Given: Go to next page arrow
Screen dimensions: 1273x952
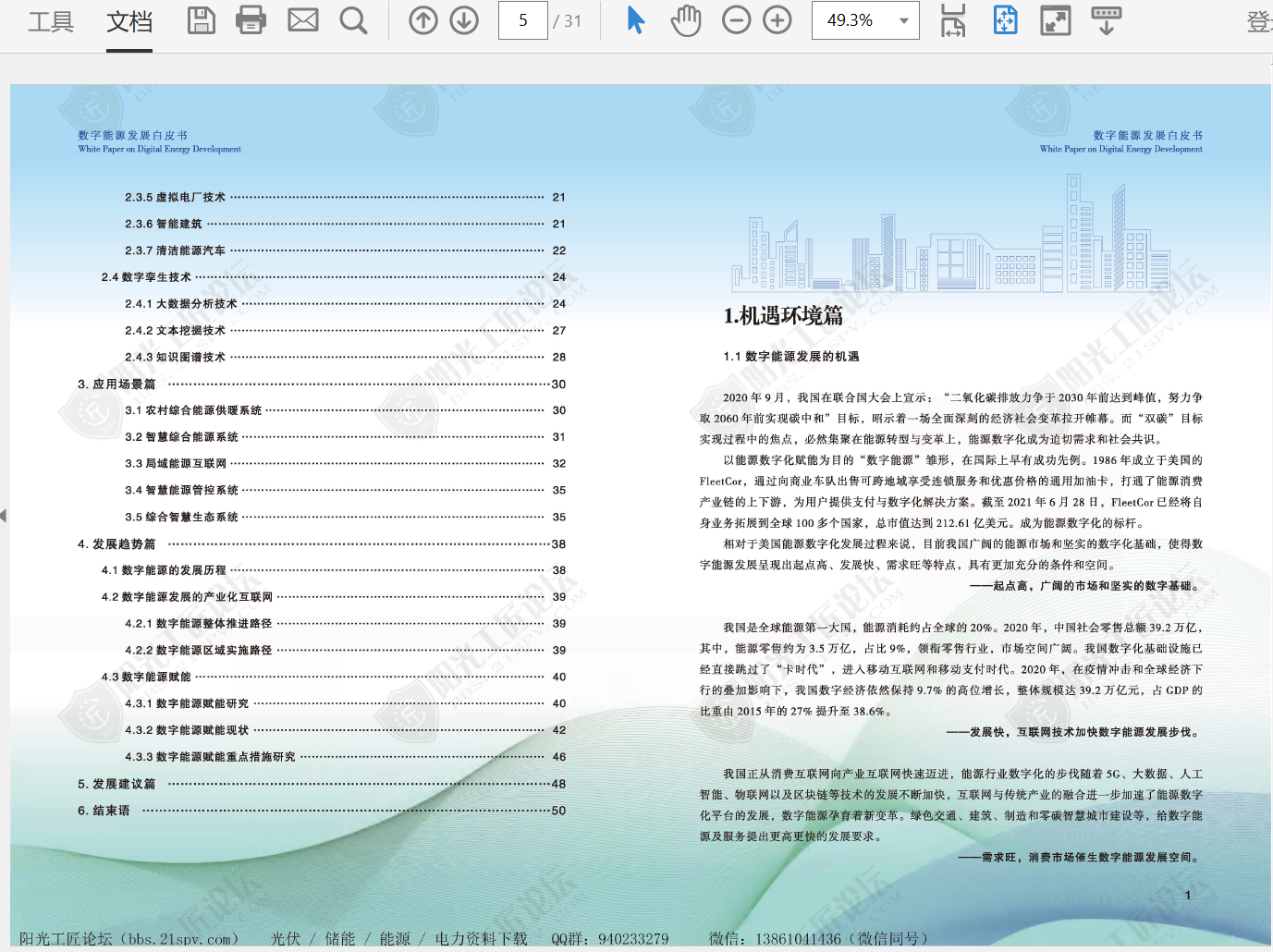Looking at the screenshot, I should pos(464,20).
